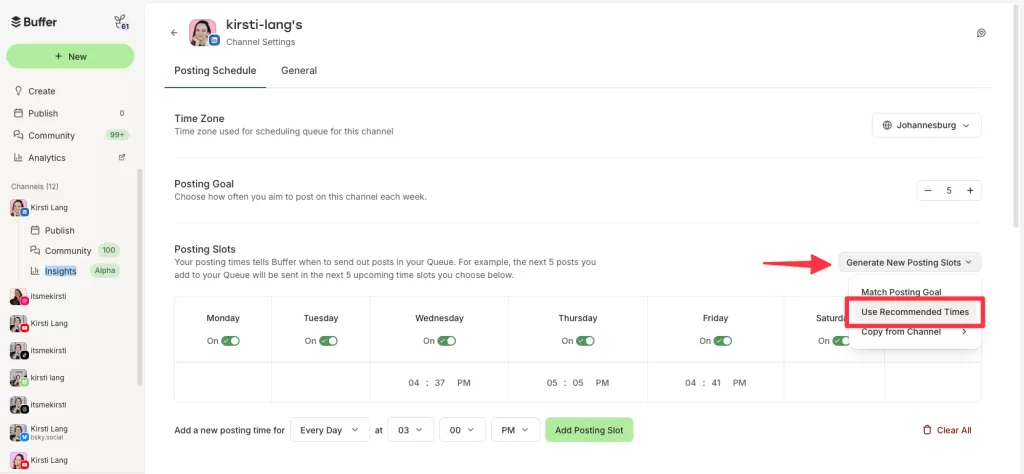This screenshot has height=474, width=1024.
Task: Choose Use Recommended Times from the menu
Action: tap(914, 312)
